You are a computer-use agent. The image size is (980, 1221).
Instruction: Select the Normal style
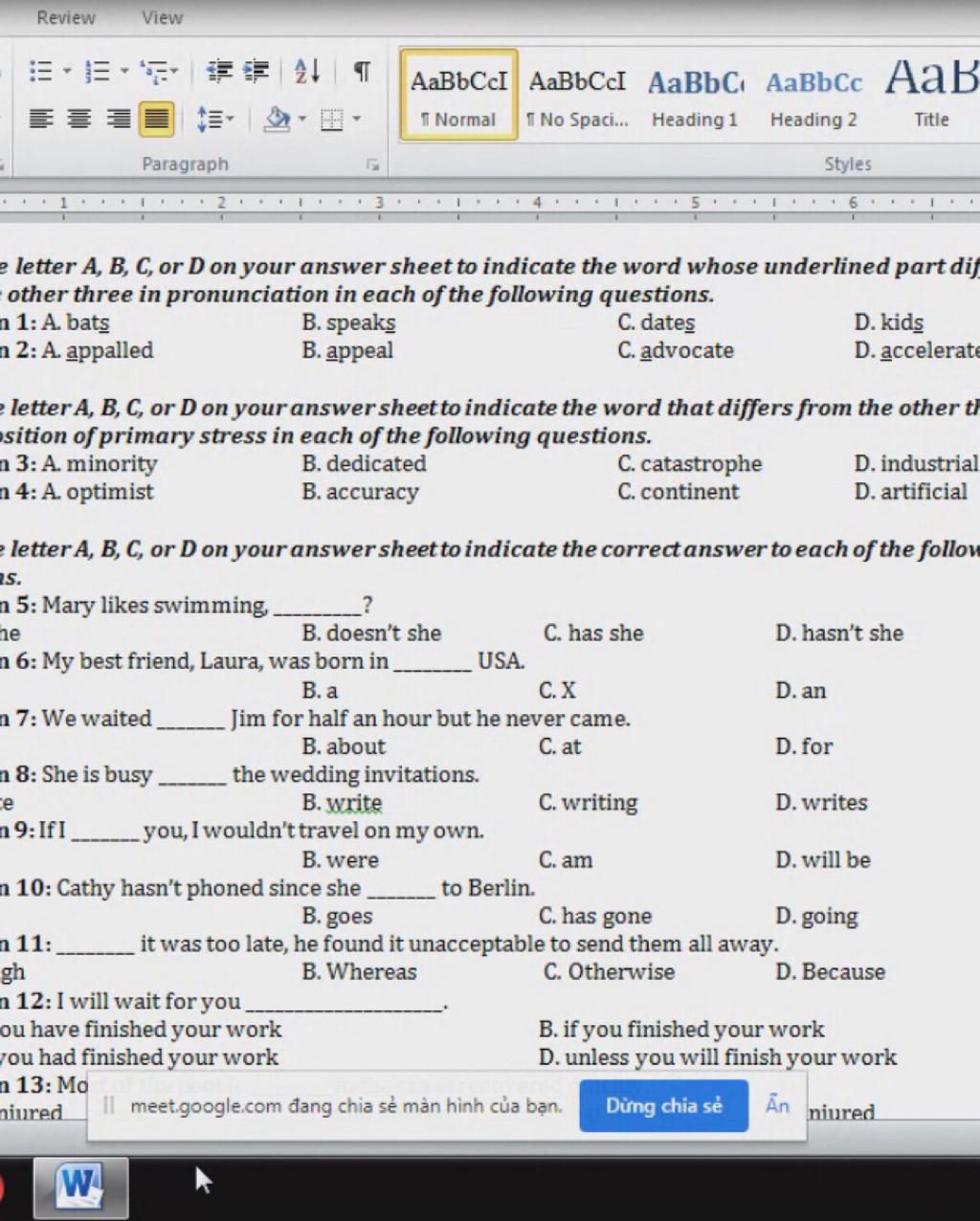coord(458,95)
